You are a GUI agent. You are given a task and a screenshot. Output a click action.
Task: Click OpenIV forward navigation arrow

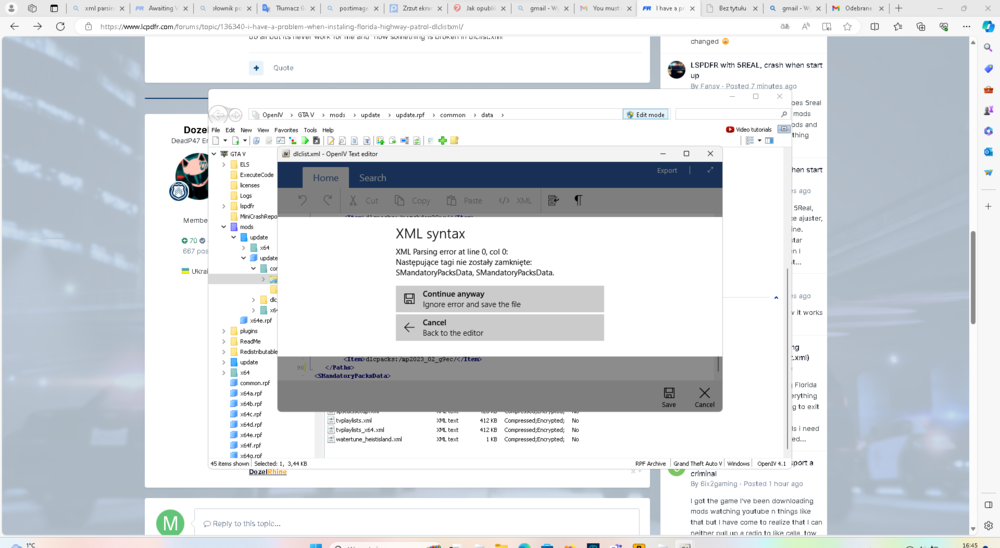click(235, 115)
